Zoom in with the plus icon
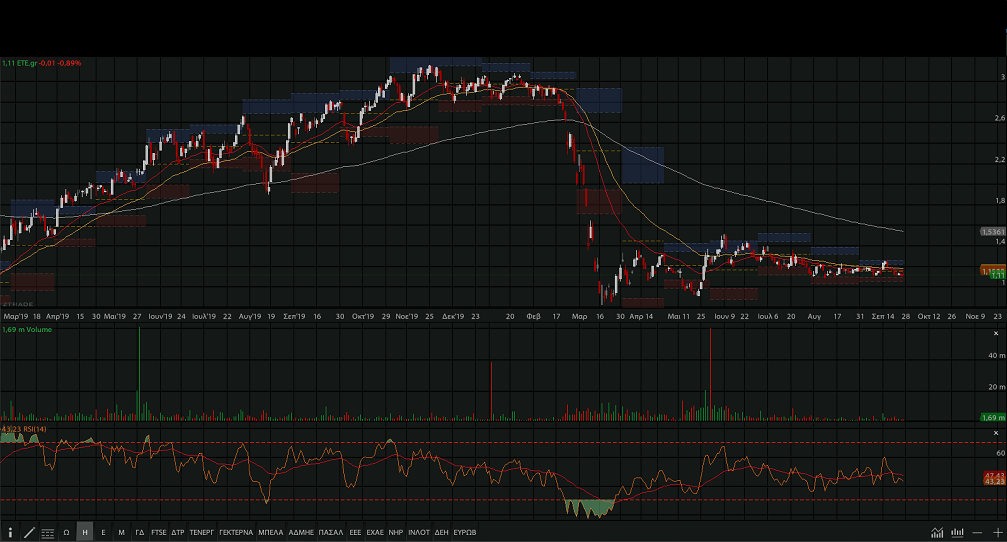Screen dimensions: 1007x542 pos(996,532)
